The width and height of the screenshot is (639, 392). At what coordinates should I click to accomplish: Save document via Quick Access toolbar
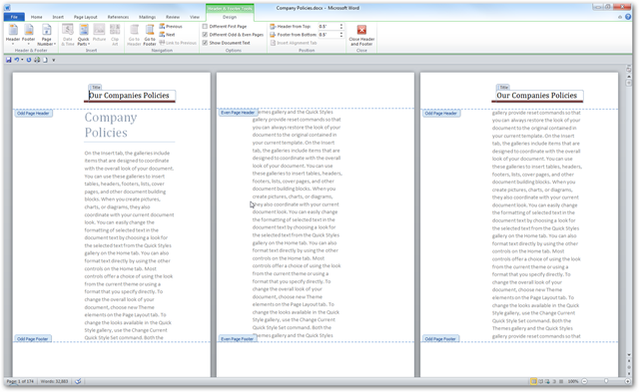9,60
